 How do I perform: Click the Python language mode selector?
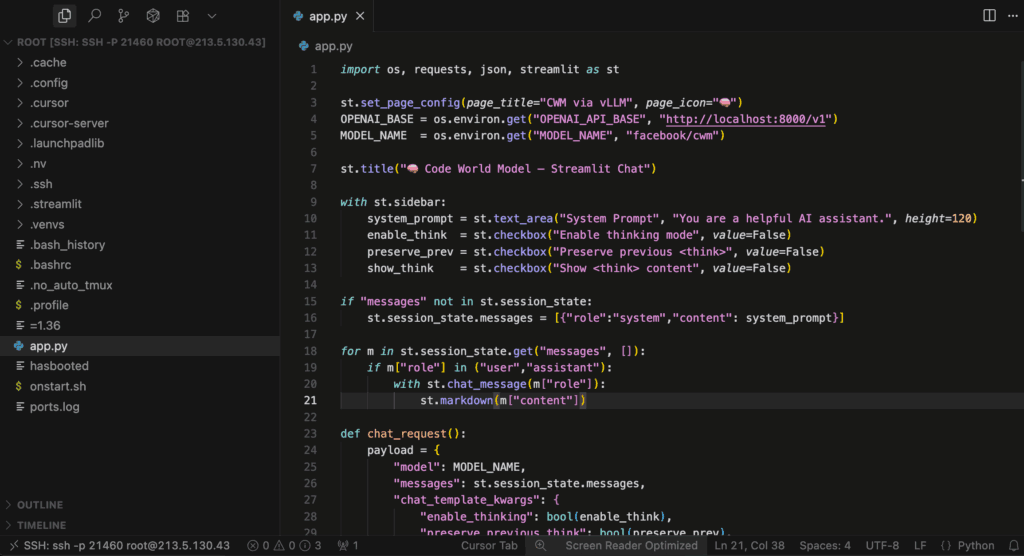click(968, 546)
